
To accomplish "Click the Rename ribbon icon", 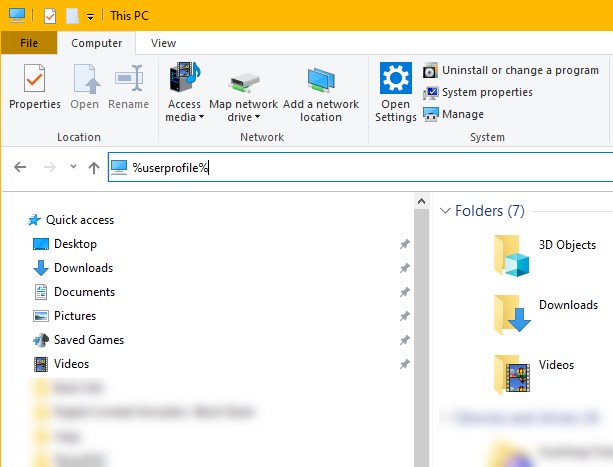I will click(x=129, y=78).
